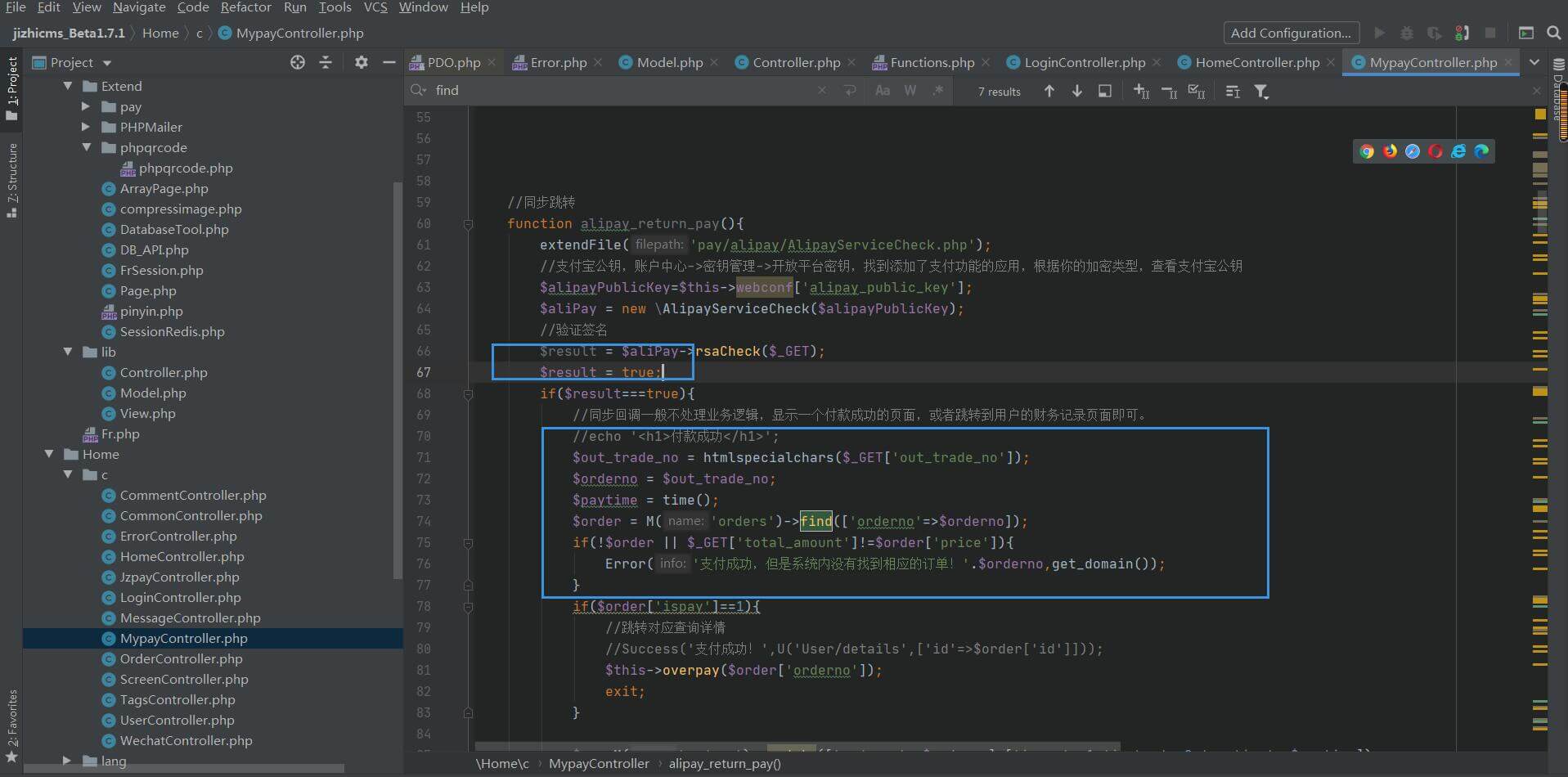The image size is (1568, 777).
Task: Open page in Chrome browser icon
Action: click(1366, 151)
